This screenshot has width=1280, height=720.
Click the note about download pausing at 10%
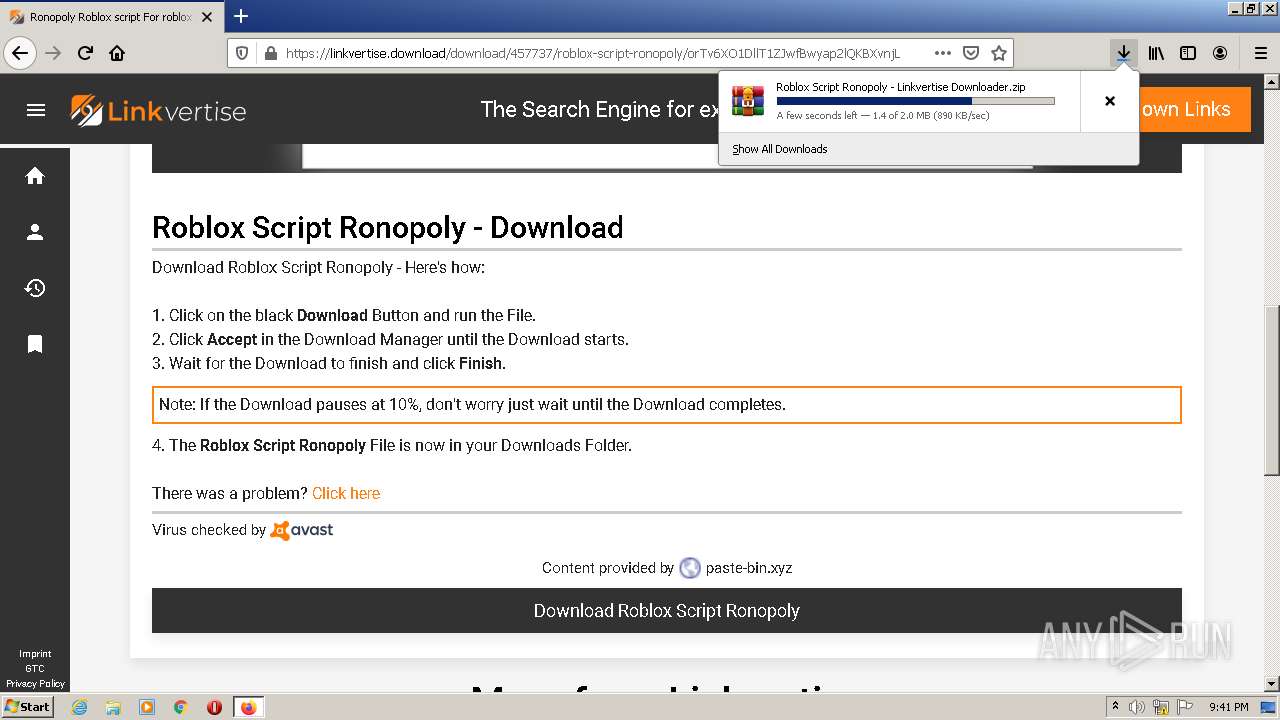click(667, 405)
